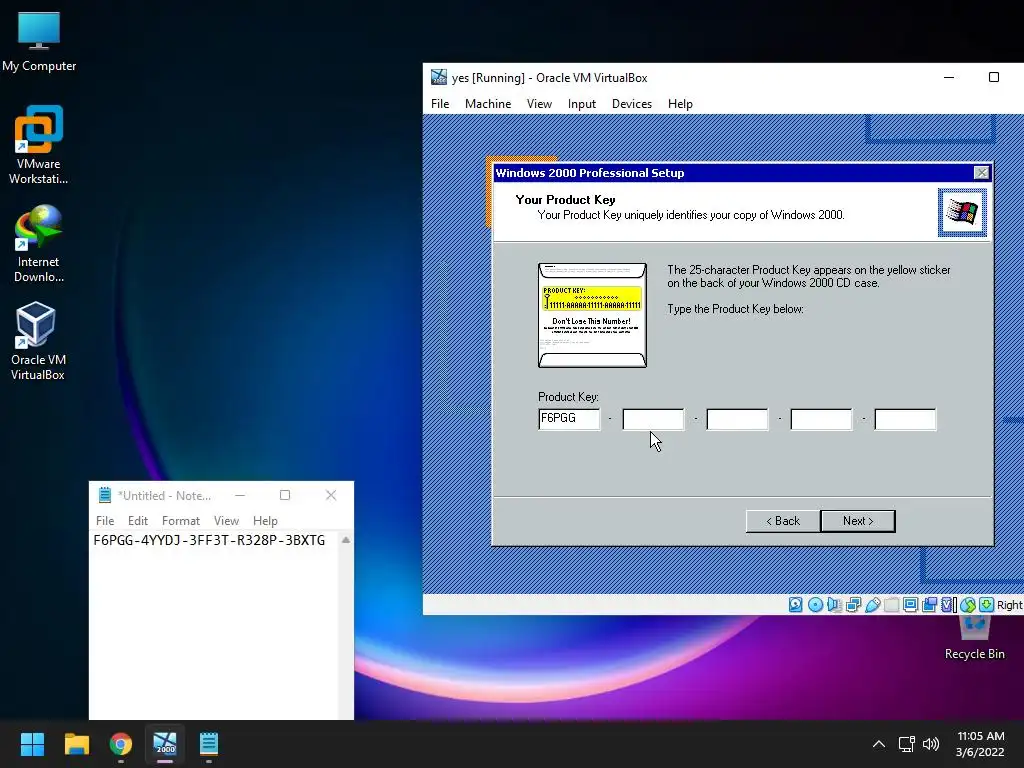Image resolution: width=1024 pixels, height=768 pixels.
Task: Open Notepad's Edit menu
Action: click(138, 520)
